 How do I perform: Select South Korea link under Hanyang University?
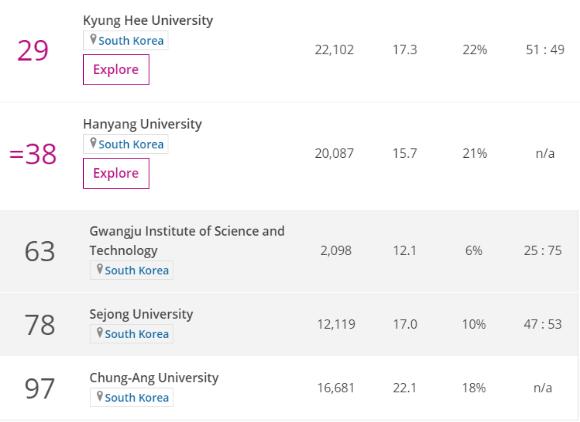pos(131,144)
